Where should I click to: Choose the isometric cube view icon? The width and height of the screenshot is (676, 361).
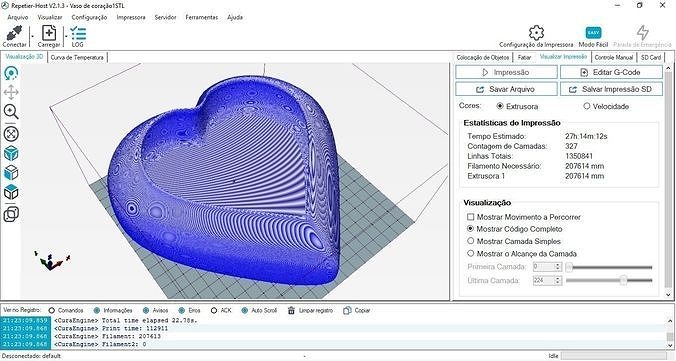(x=11, y=153)
